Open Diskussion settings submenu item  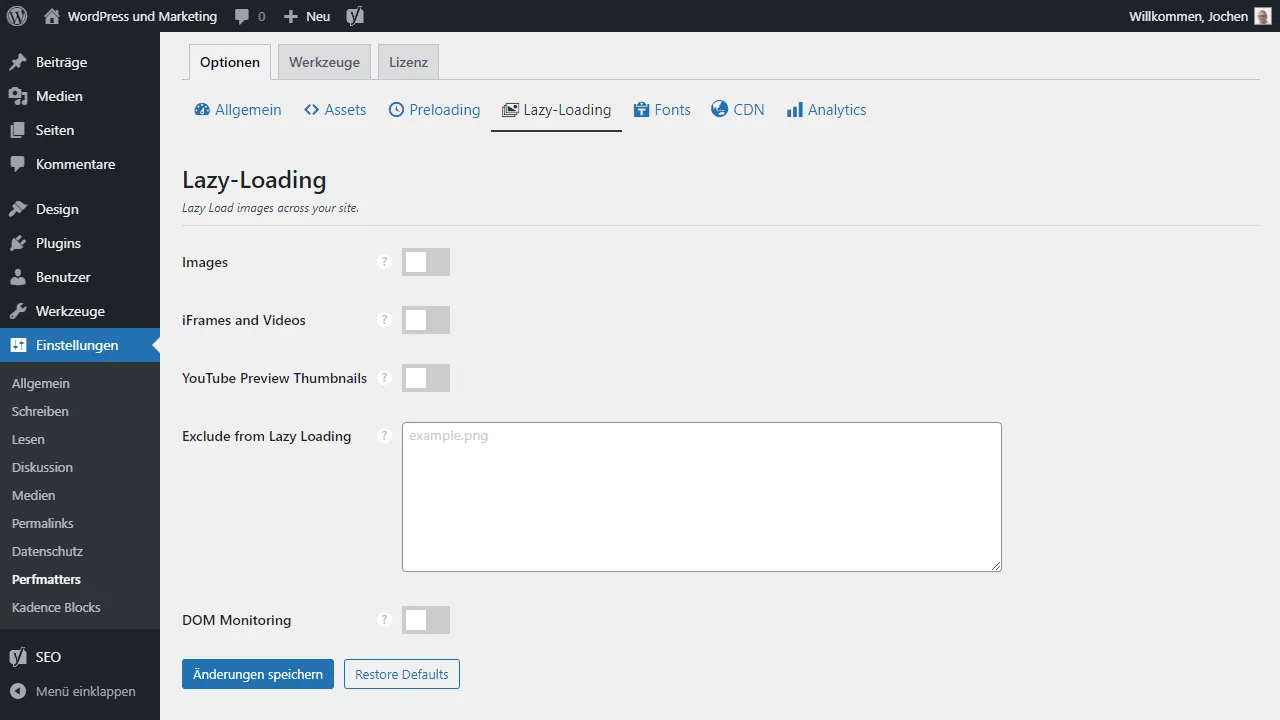point(42,467)
